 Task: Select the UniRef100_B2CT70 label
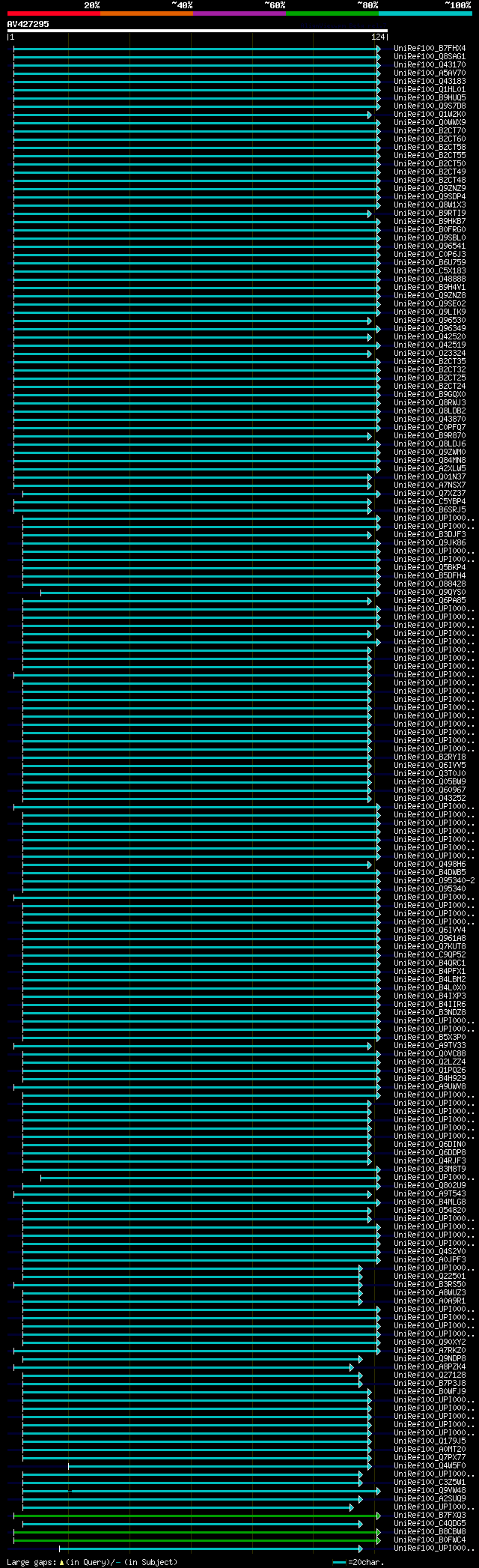(430, 131)
